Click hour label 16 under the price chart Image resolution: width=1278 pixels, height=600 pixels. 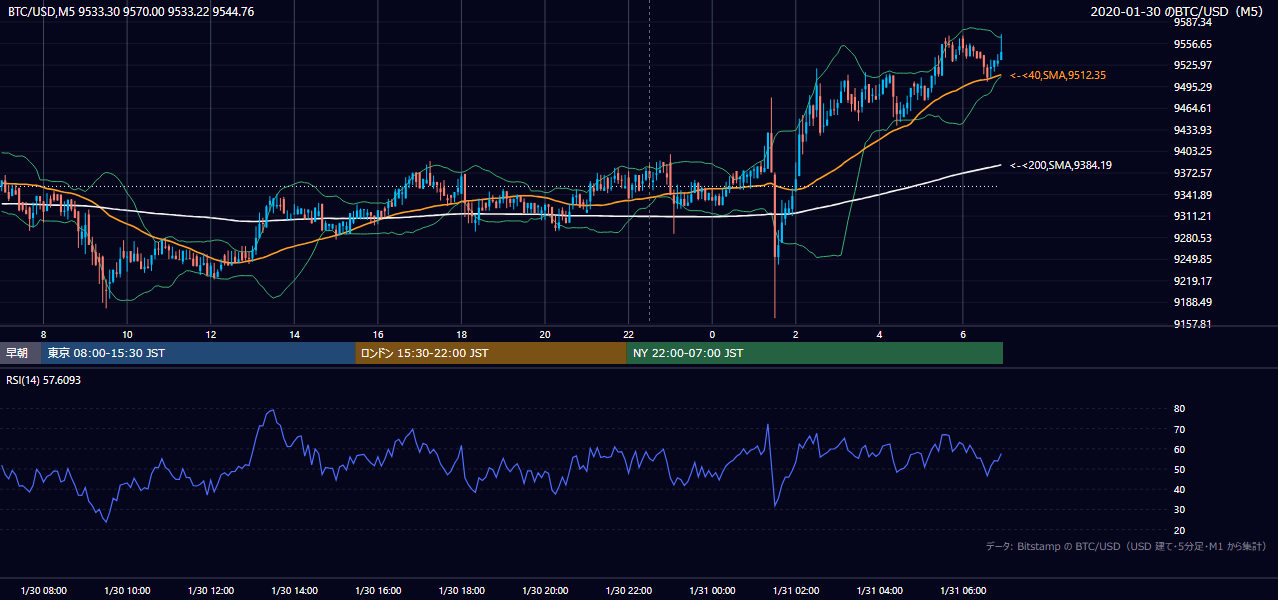pyautogui.click(x=377, y=334)
